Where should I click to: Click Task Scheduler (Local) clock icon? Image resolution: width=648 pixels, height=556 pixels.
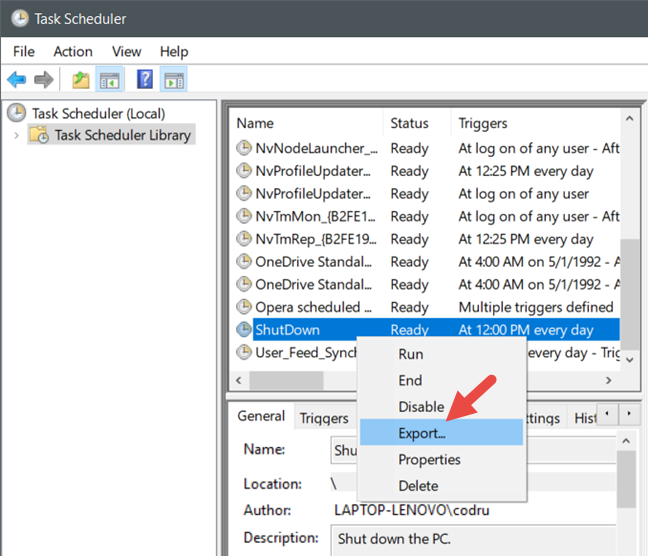pos(17,113)
